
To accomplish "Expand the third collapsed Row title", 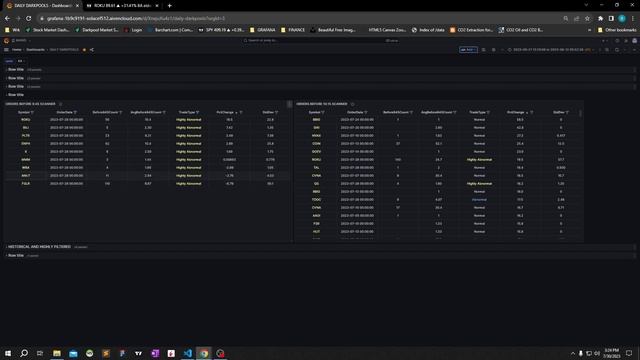I will 16,87.
